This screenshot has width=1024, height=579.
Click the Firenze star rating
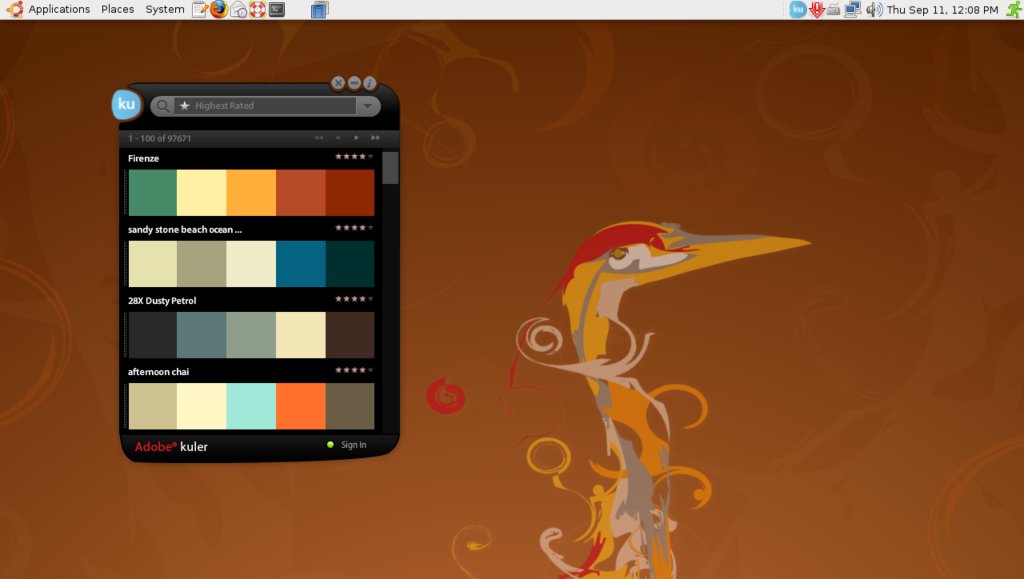[x=354, y=157]
